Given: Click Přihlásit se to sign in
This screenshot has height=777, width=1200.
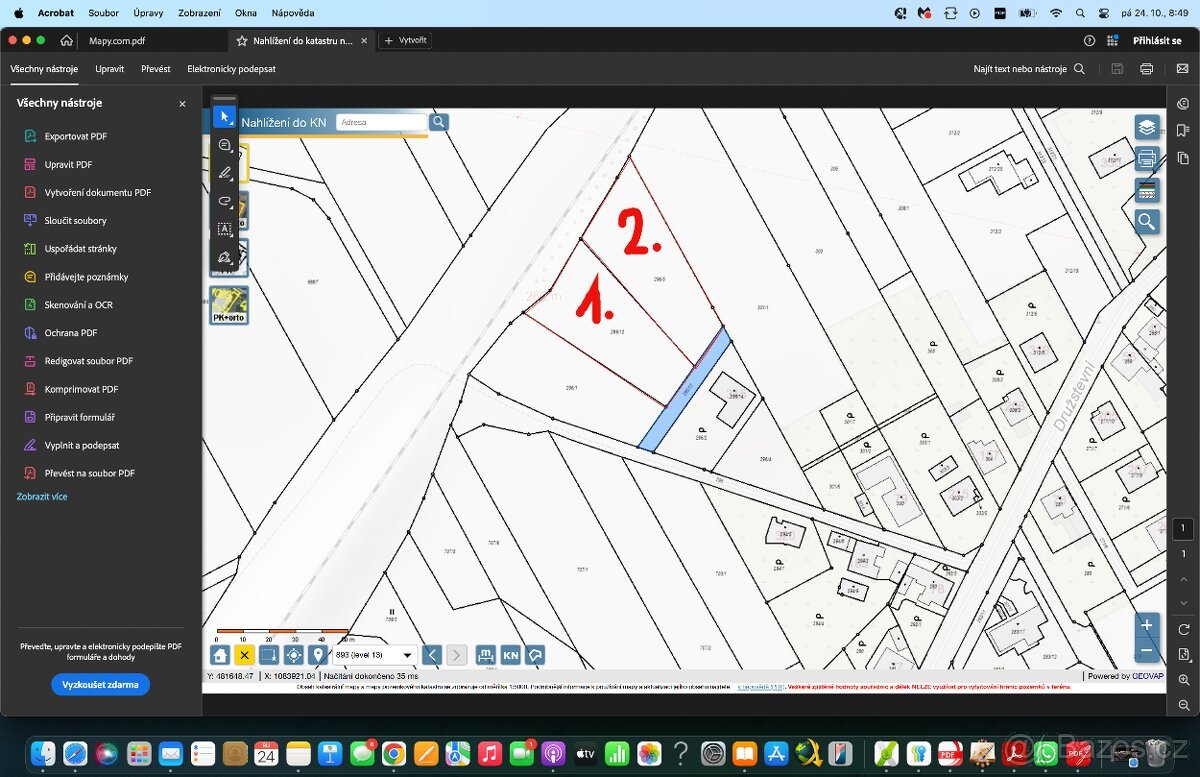Looking at the screenshot, I should point(1157,41).
